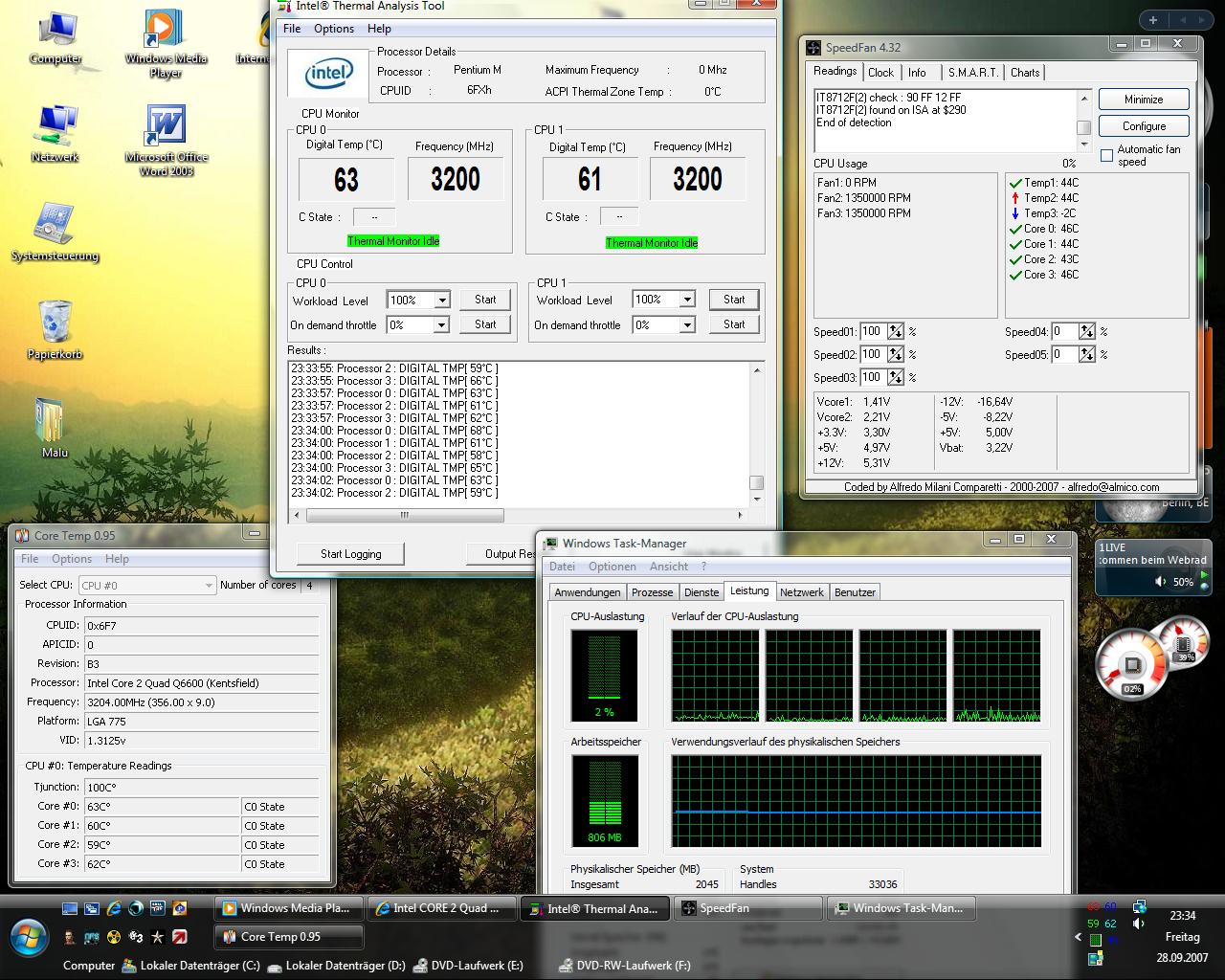
Task: Adjust Speed01 spinner in SpeedFan
Action: click(896, 332)
